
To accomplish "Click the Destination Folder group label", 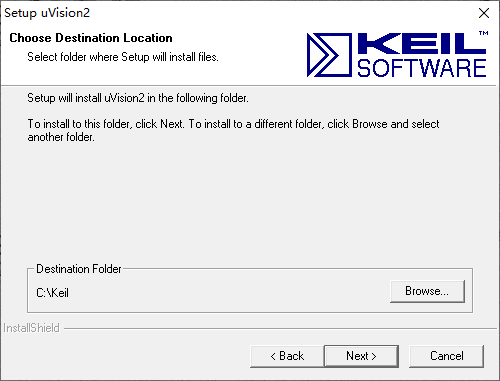I will coord(79,269).
